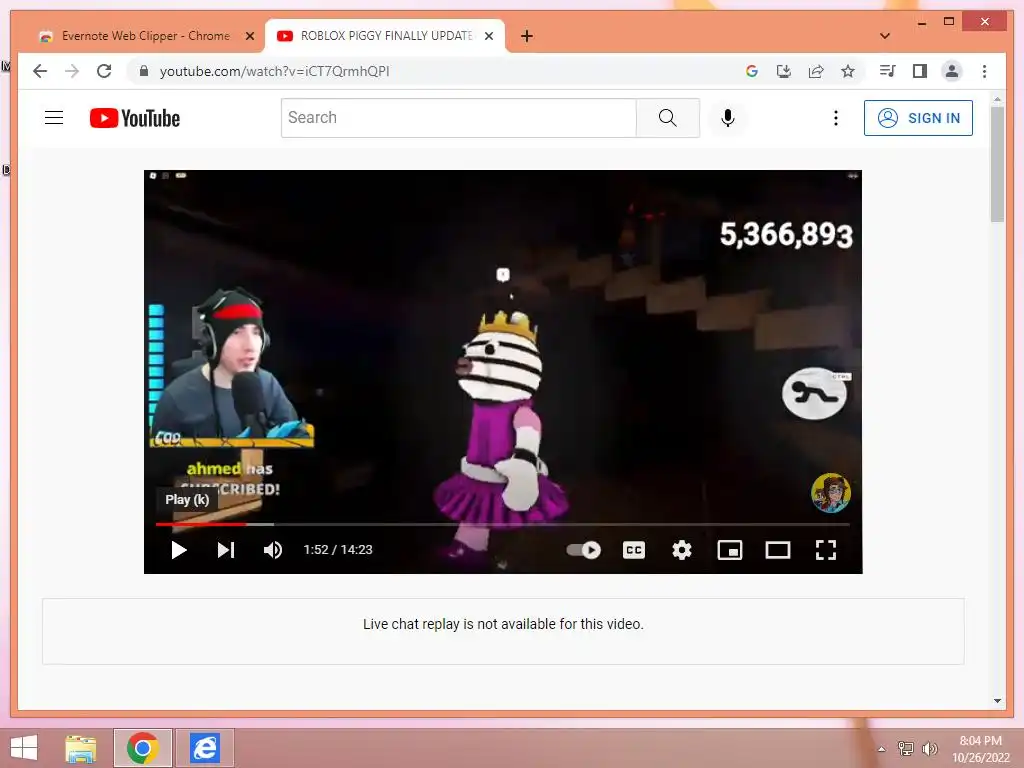Click "Live chat replay is not available" text
1024x768 pixels.
click(x=503, y=624)
